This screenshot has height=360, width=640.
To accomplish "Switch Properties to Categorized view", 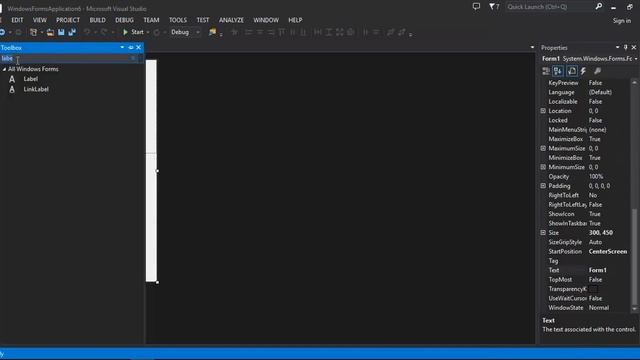I will coord(546,71).
